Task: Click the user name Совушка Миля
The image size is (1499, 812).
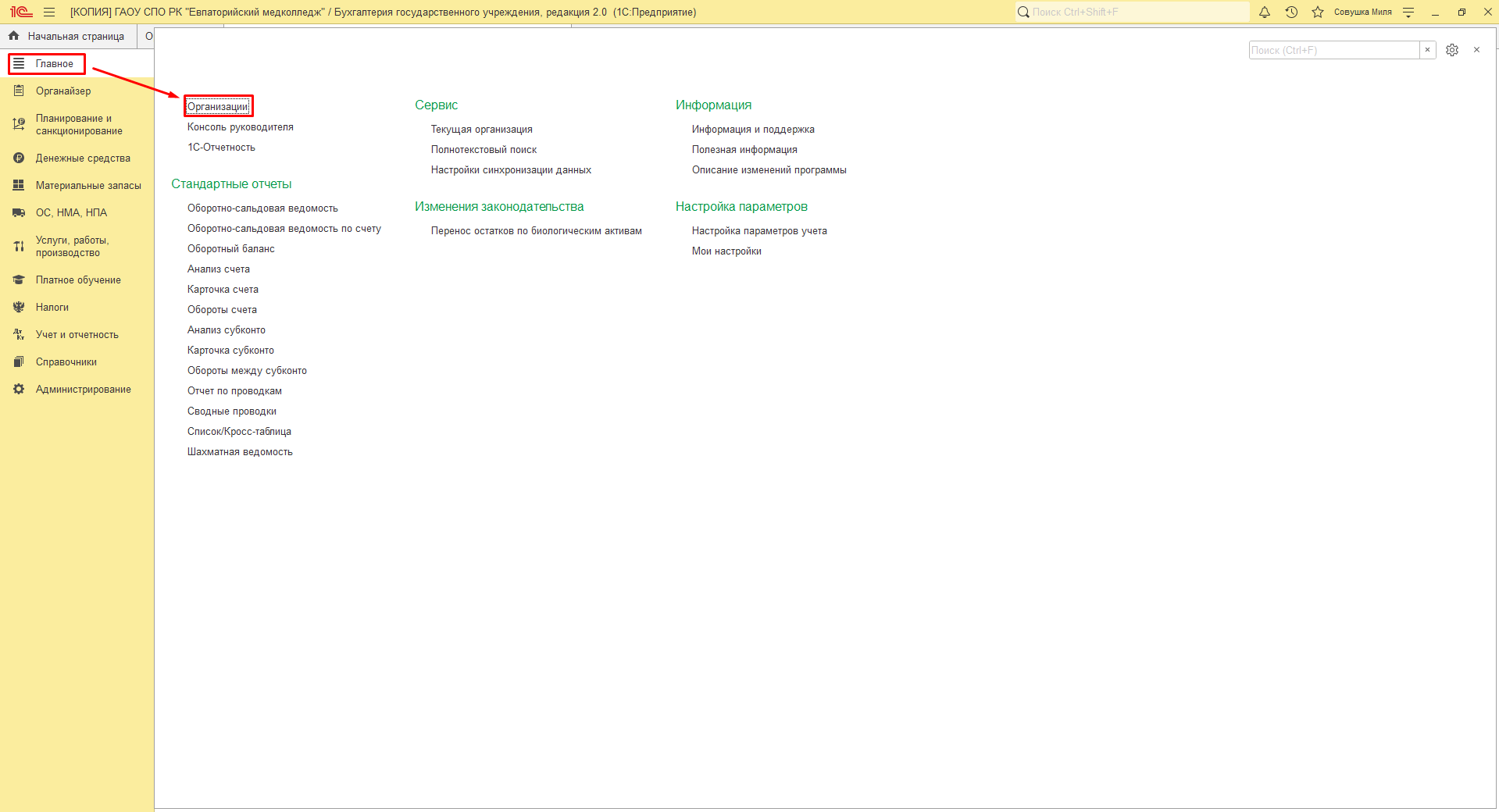Action: (1362, 12)
